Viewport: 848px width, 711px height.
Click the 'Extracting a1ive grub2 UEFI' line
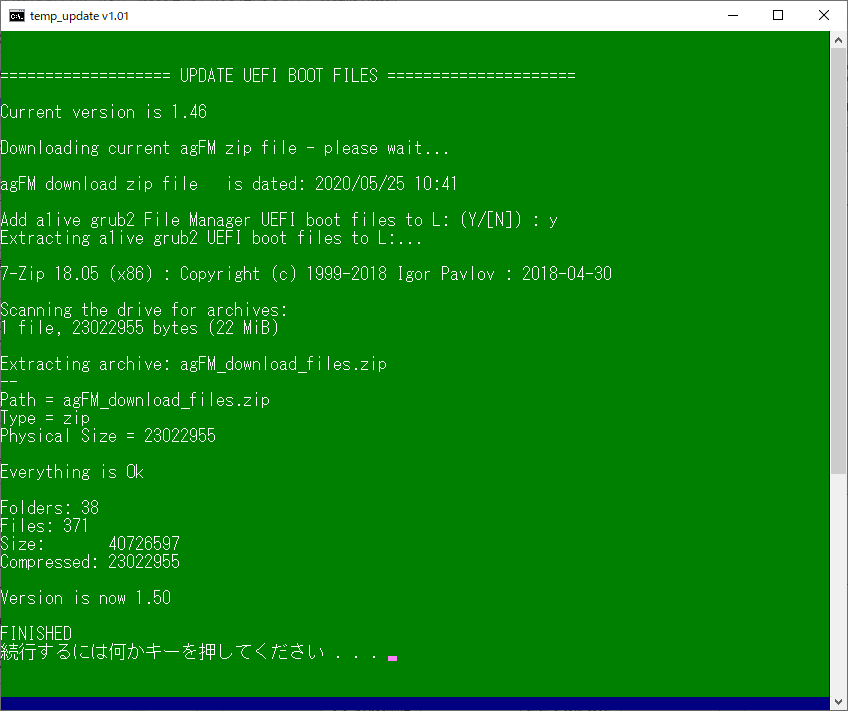pos(211,238)
